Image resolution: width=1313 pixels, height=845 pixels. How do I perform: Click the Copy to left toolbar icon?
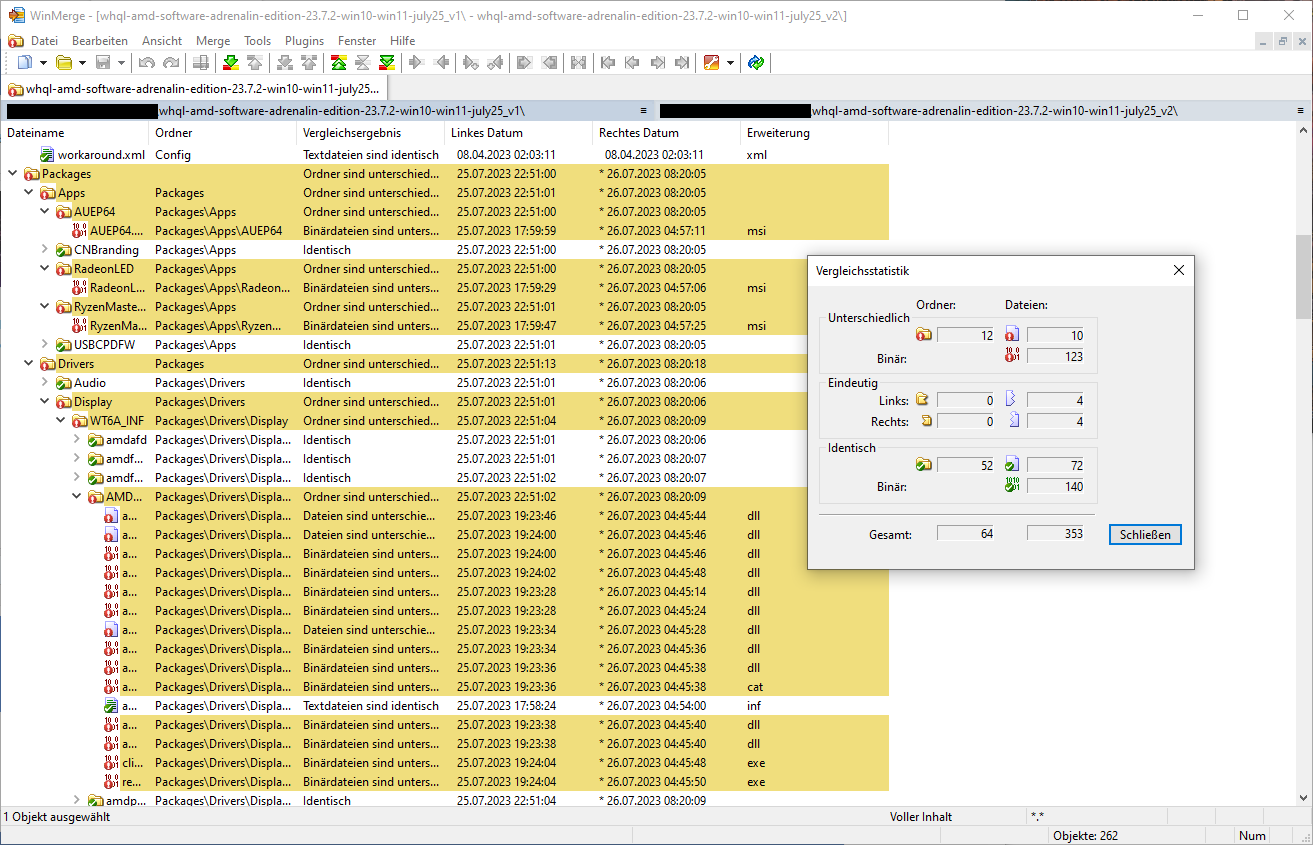441,63
